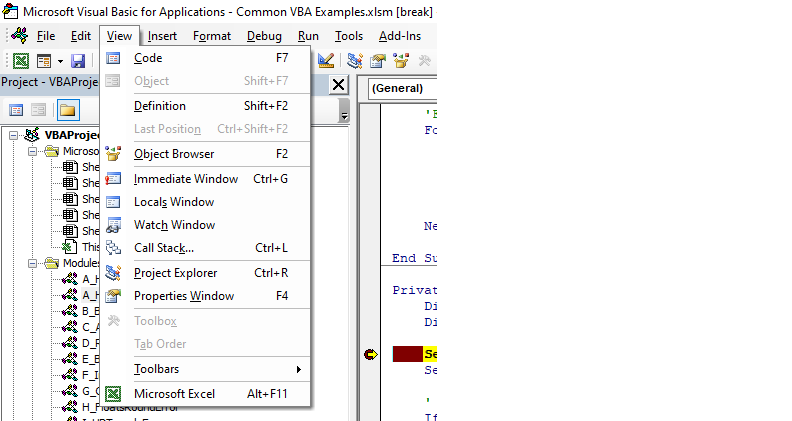
Task: Click the Code menu item icon
Action: [113, 58]
